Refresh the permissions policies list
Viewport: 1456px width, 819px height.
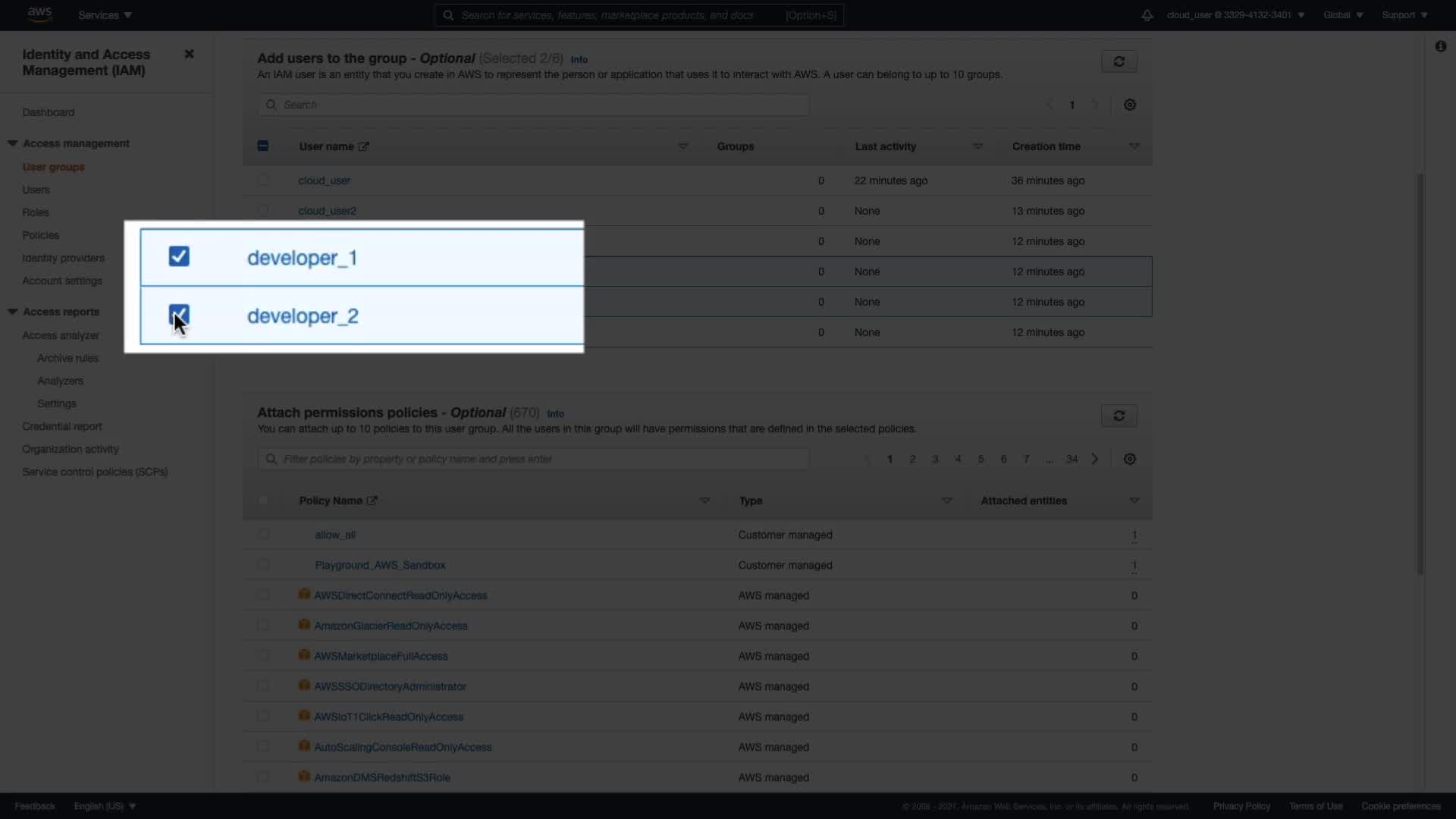pyautogui.click(x=1119, y=416)
